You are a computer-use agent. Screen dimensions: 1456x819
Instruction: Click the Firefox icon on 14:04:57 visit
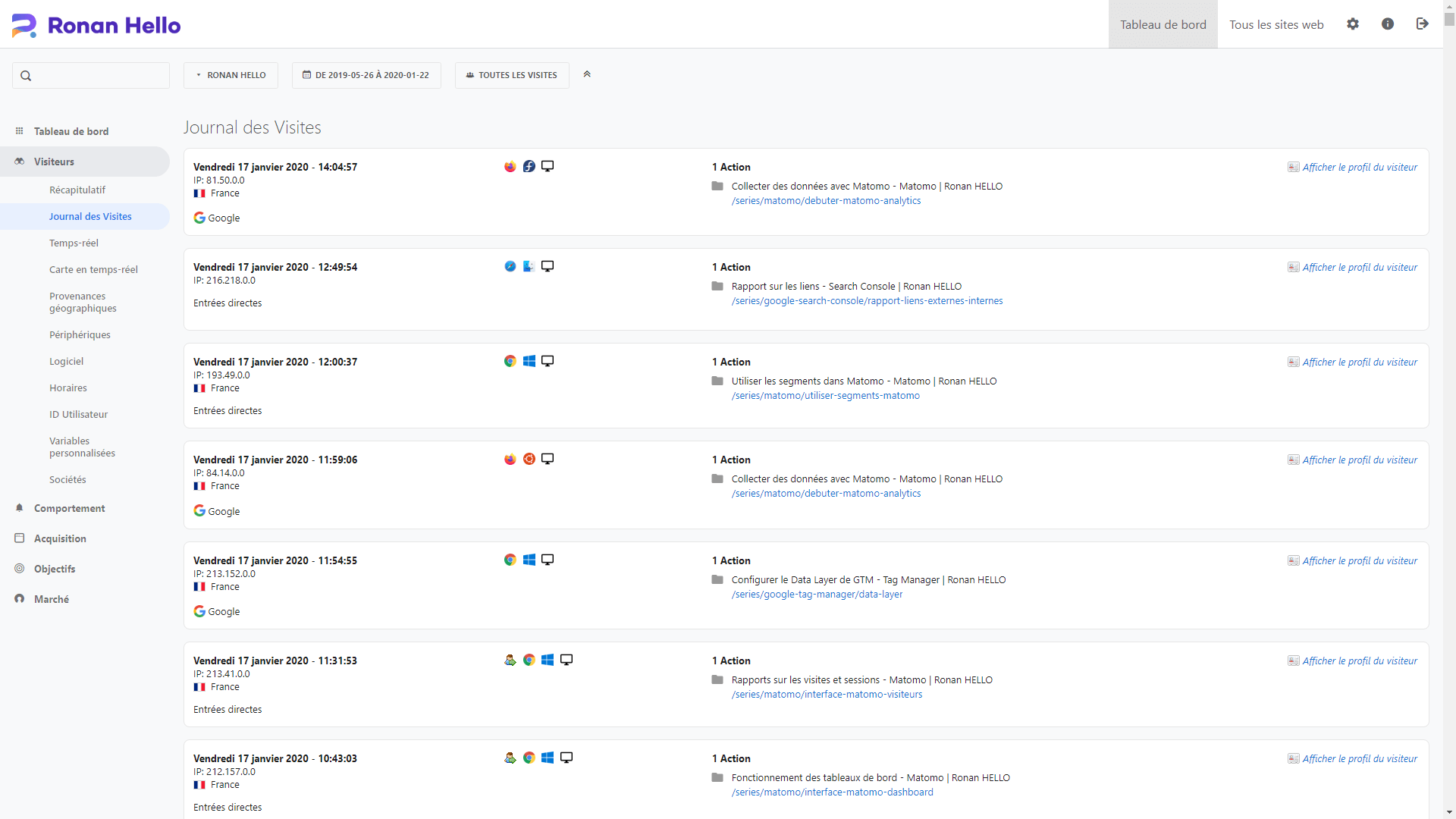(x=510, y=167)
